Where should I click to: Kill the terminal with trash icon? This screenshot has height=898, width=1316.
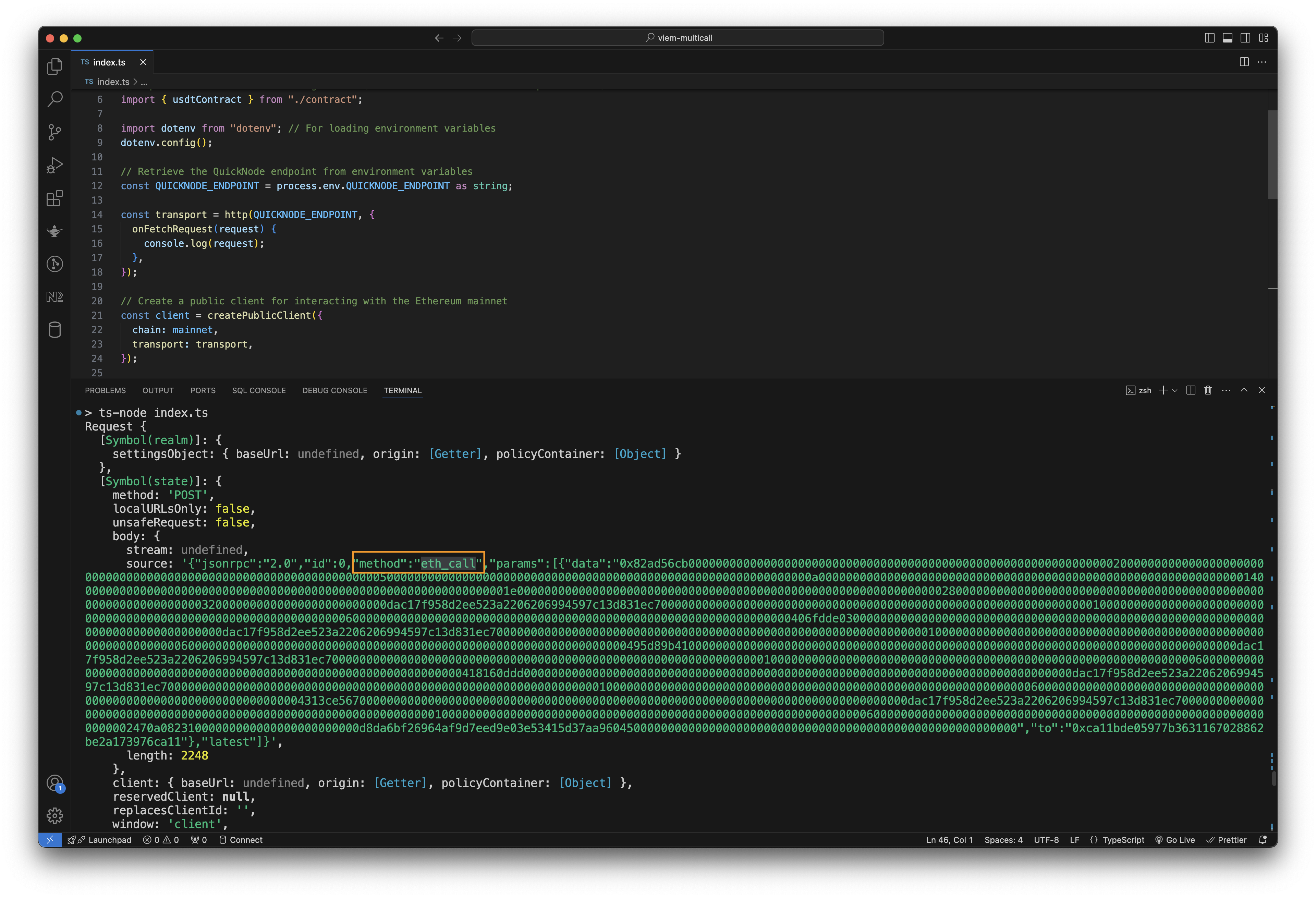tap(1208, 390)
